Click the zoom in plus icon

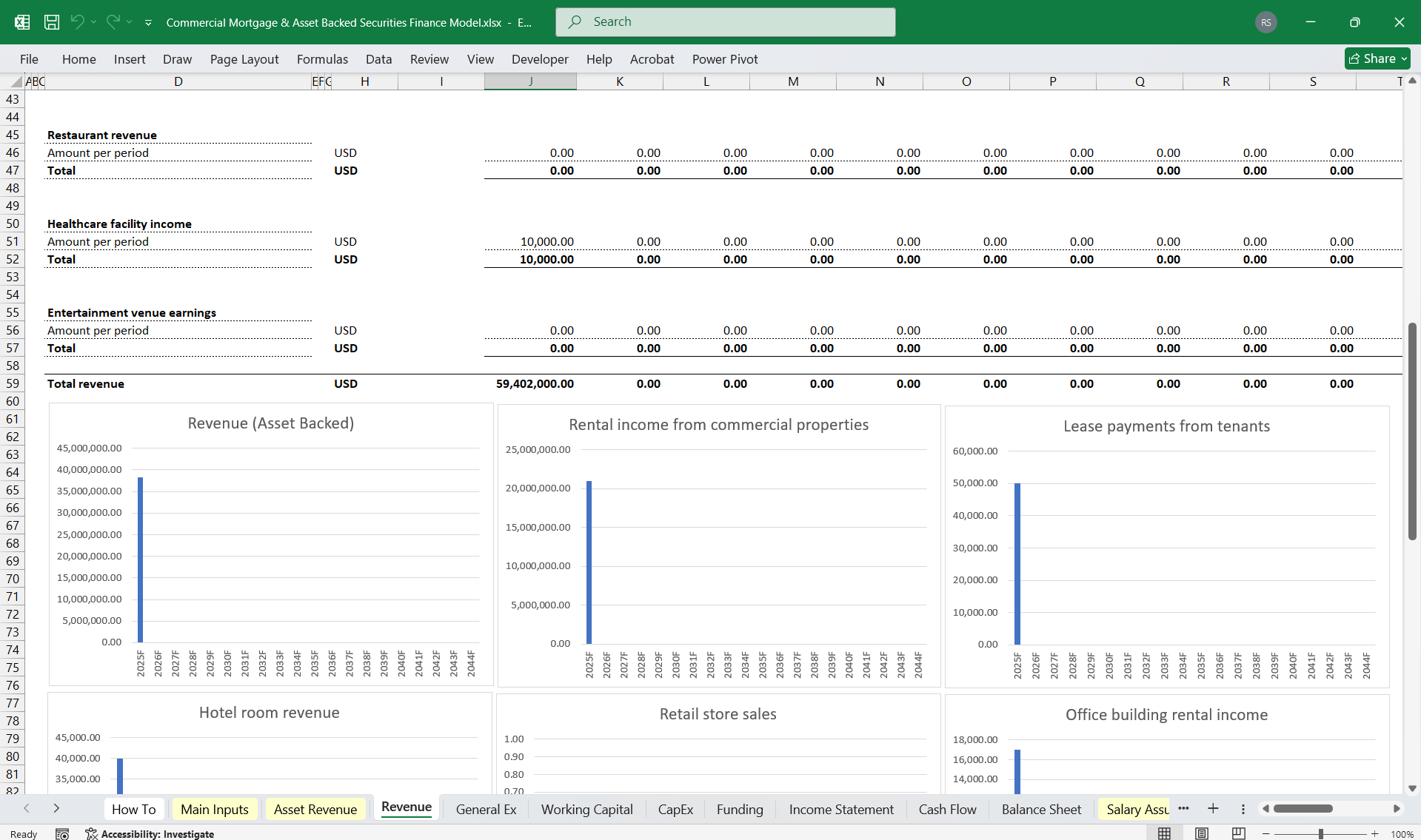tap(1374, 834)
